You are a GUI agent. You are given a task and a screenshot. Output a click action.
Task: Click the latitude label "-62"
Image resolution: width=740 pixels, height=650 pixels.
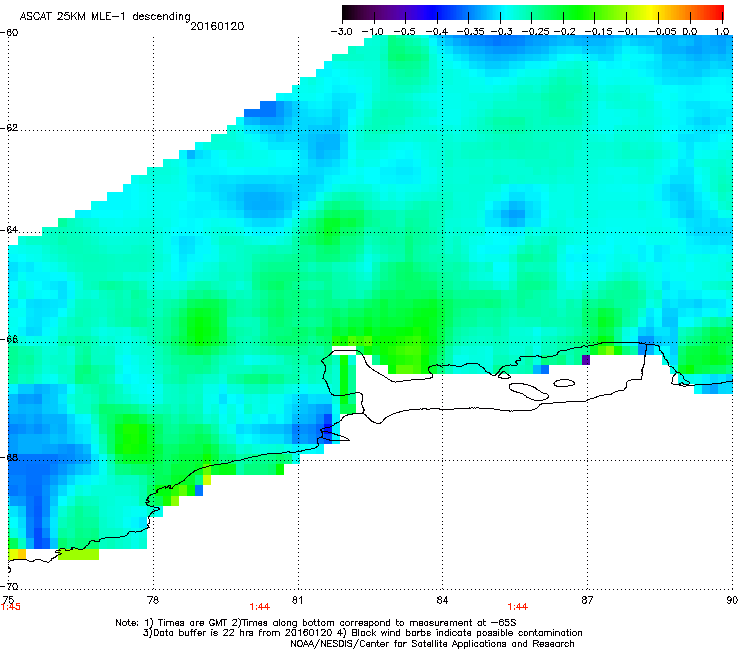coord(9,128)
